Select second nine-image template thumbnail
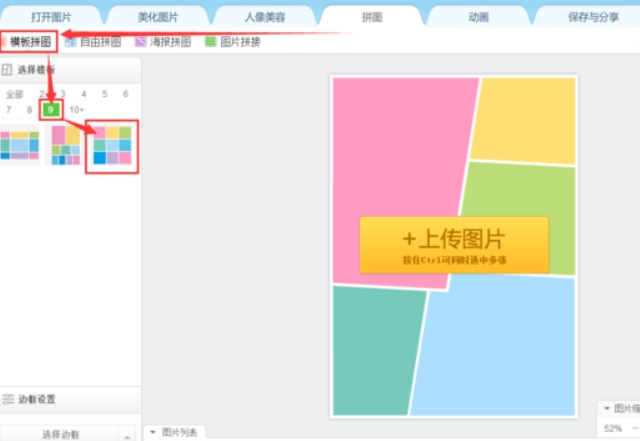 [x=65, y=145]
